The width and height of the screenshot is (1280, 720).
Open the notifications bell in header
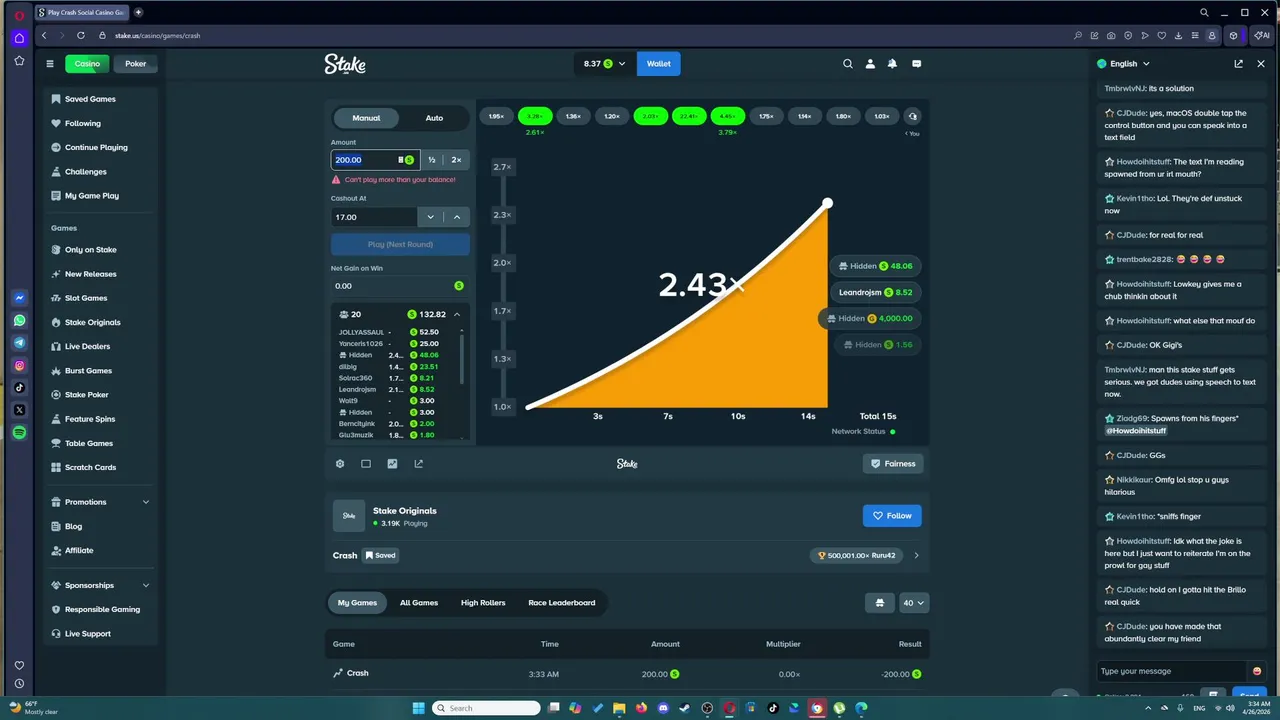tap(892, 64)
